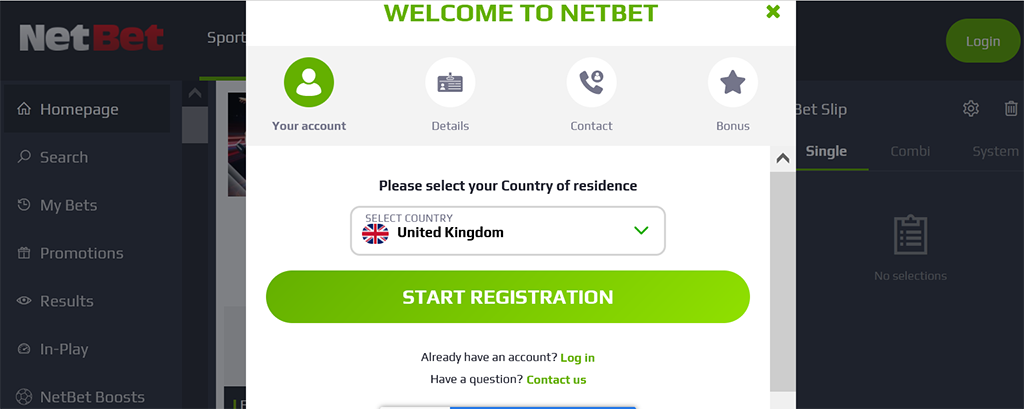Open Promotions in the sidebar
Viewport: 1024px width, 409px height.
tap(81, 254)
